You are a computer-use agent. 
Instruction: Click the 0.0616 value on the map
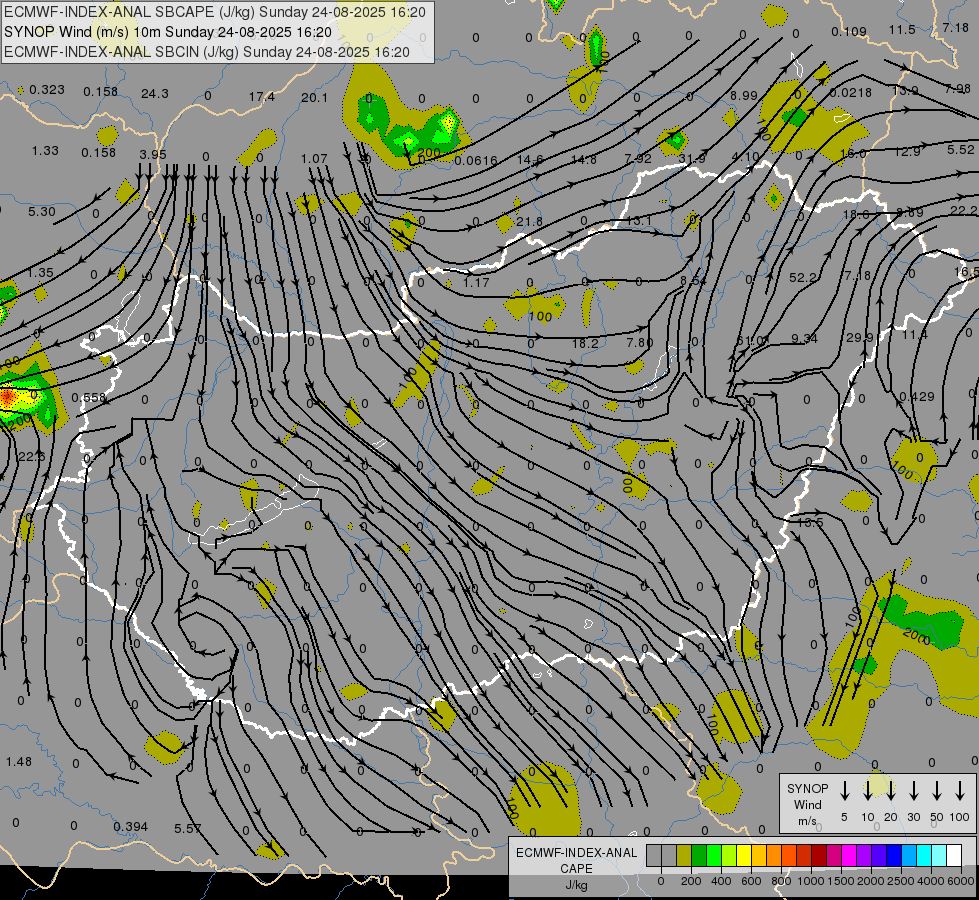(x=476, y=161)
